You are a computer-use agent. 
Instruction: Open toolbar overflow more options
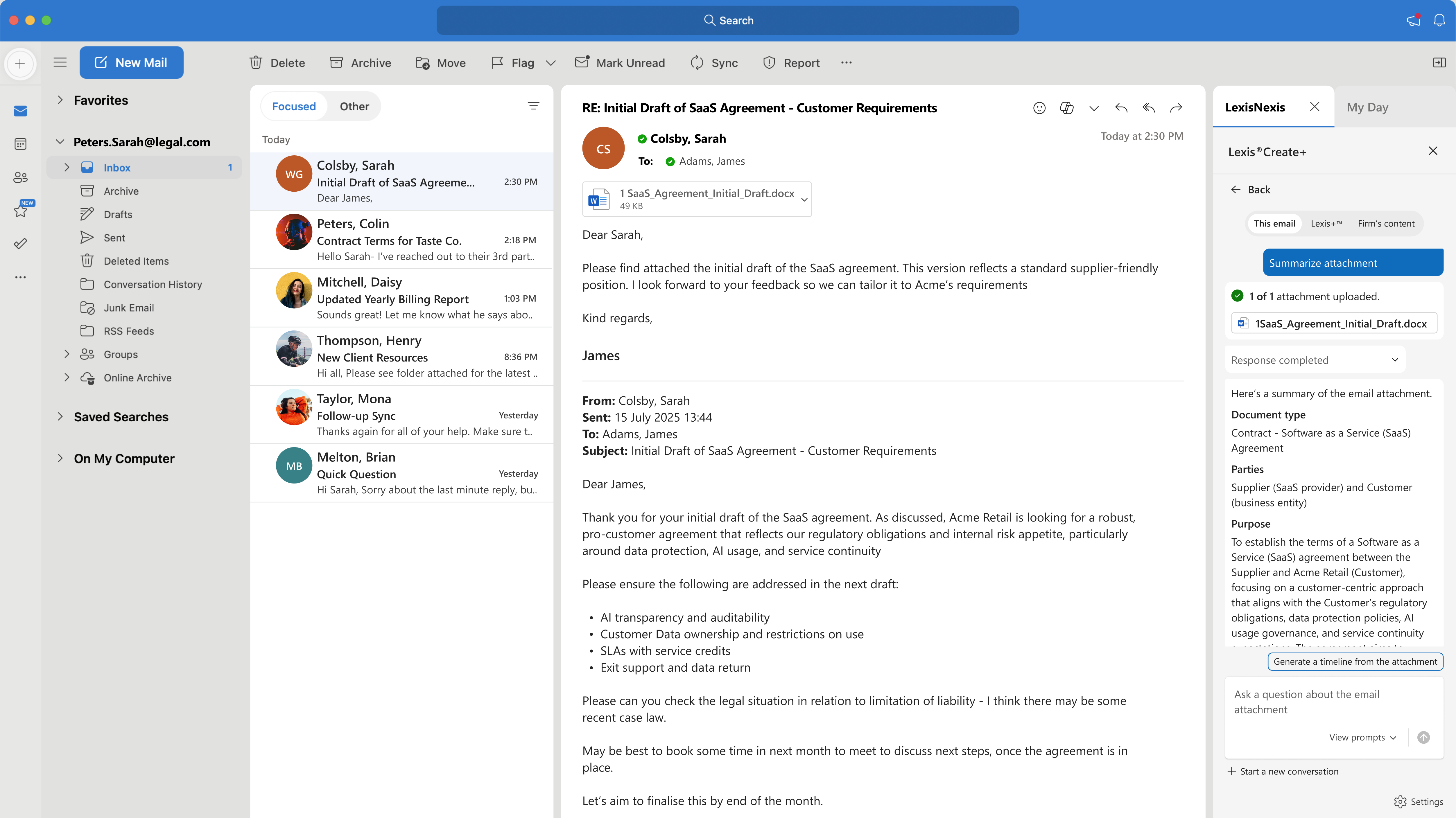click(846, 63)
